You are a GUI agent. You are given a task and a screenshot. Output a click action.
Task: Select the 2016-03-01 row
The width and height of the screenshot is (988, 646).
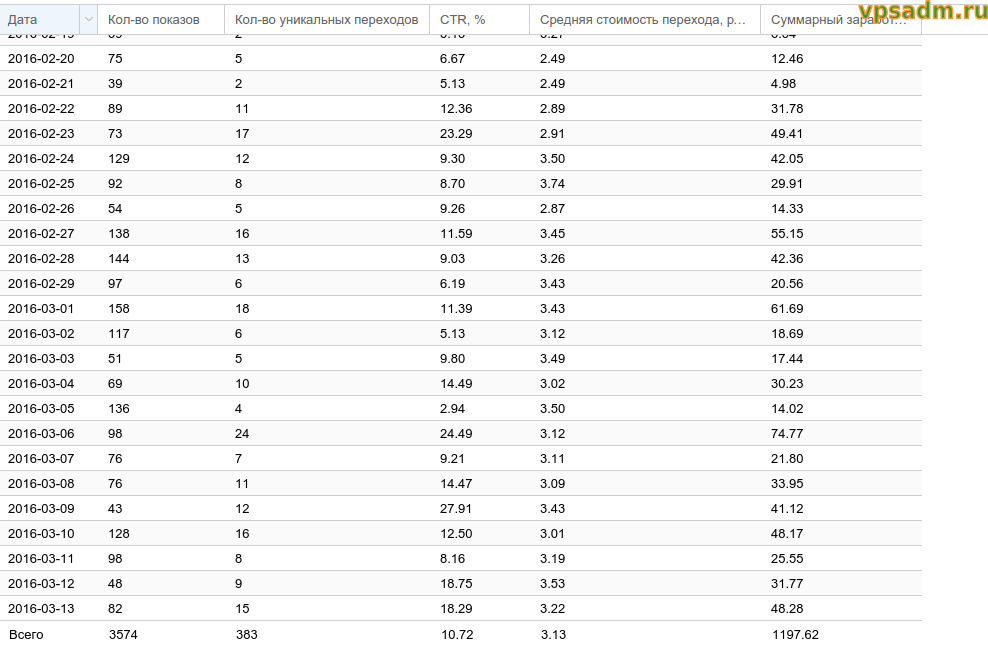41,309
